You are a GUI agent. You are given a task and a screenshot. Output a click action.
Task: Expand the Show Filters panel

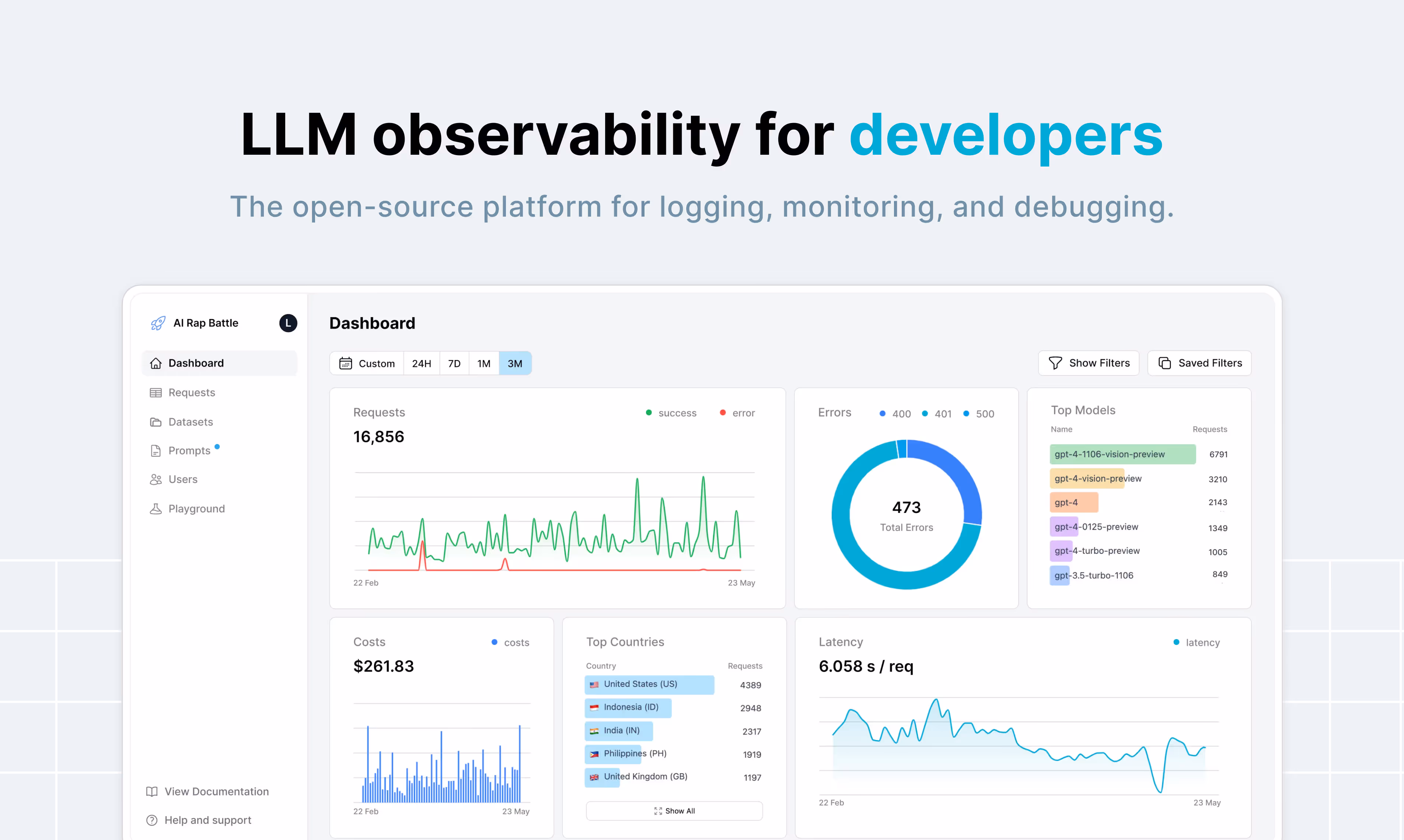point(1088,363)
